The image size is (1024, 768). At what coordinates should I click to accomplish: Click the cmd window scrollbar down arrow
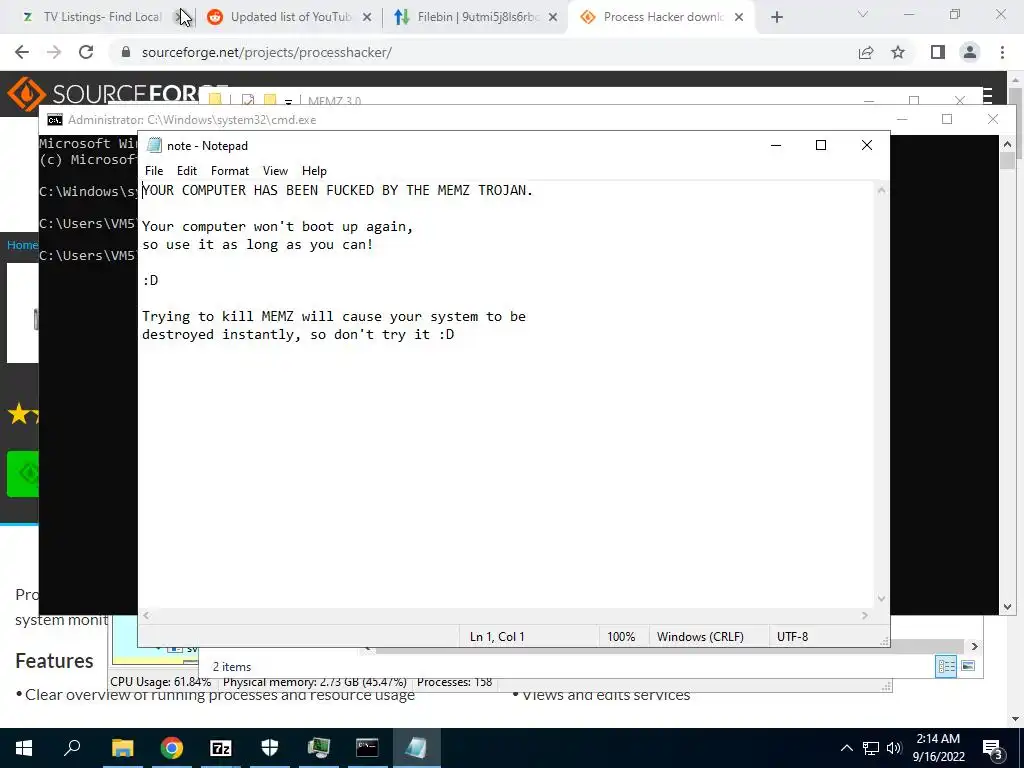pyautogui.click(x=1007, y=607)
